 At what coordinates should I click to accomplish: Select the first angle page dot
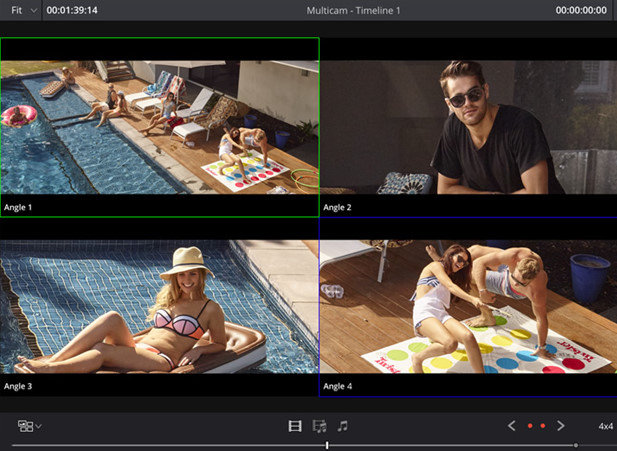pyautogui.click(x=530, y=426)
